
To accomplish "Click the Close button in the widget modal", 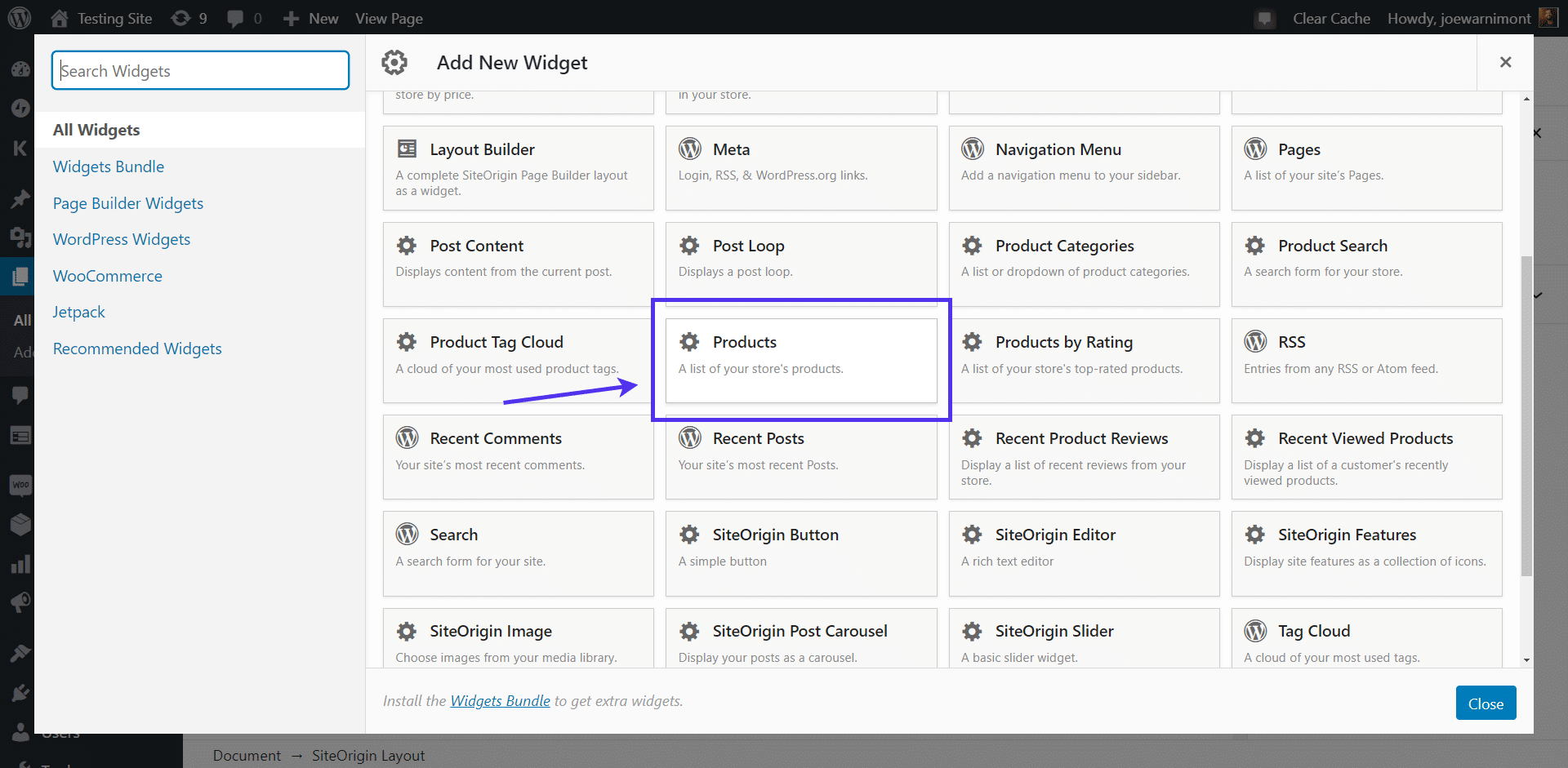I will tap(1486, 703).
